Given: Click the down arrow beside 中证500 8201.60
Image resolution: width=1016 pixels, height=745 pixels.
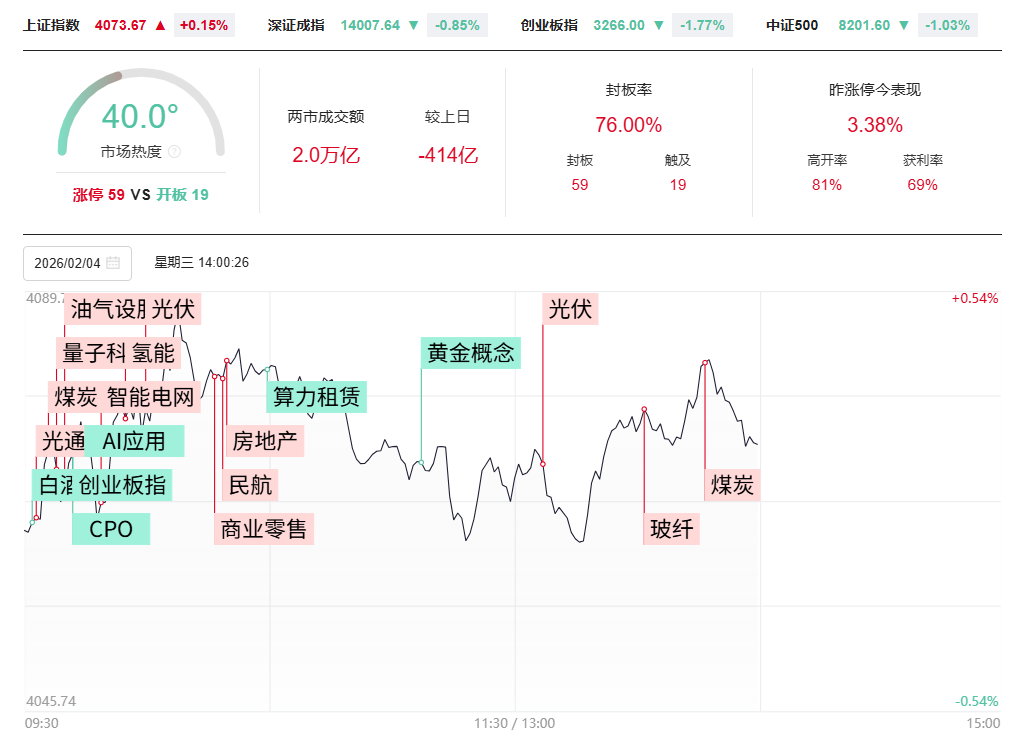Looking at the screenshot, I should coord(904,25).
